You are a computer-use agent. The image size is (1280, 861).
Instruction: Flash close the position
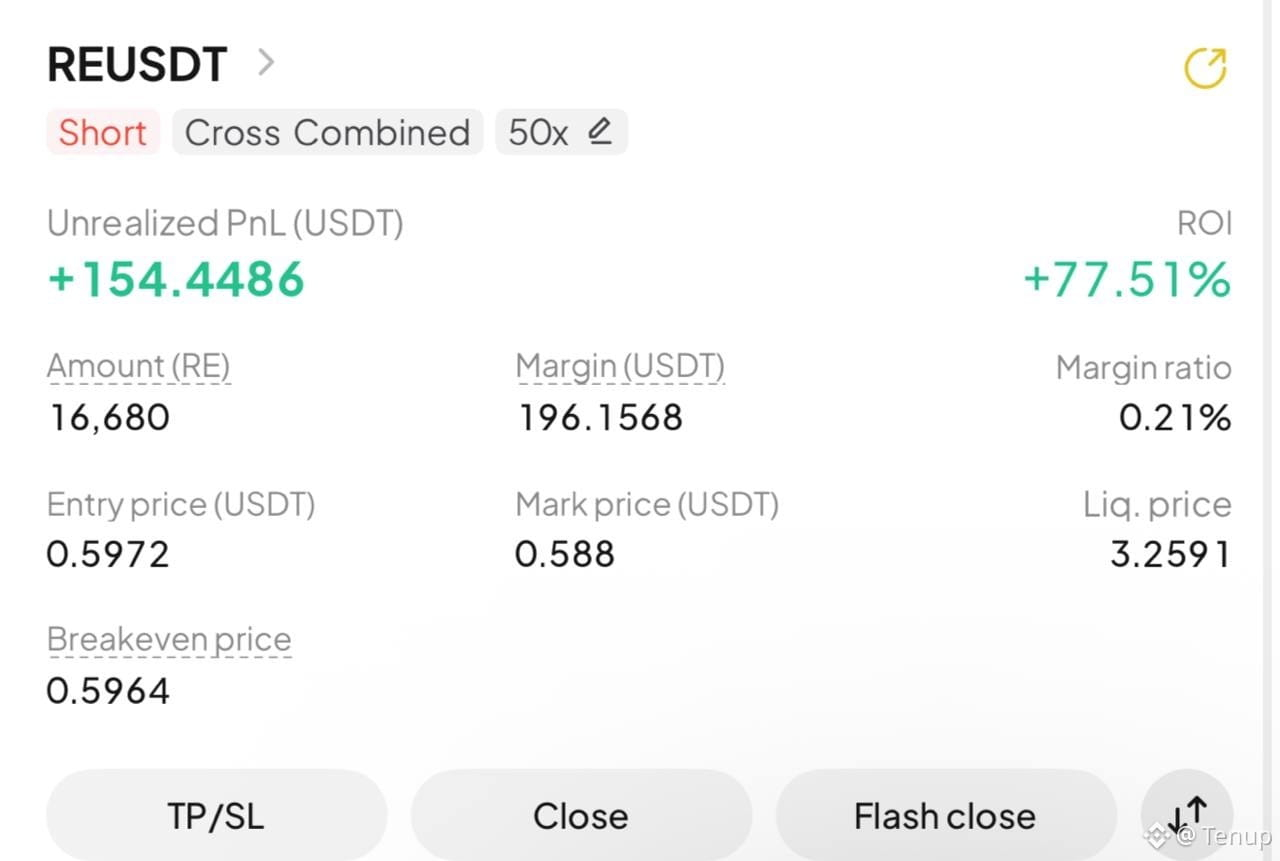[945, 816]
